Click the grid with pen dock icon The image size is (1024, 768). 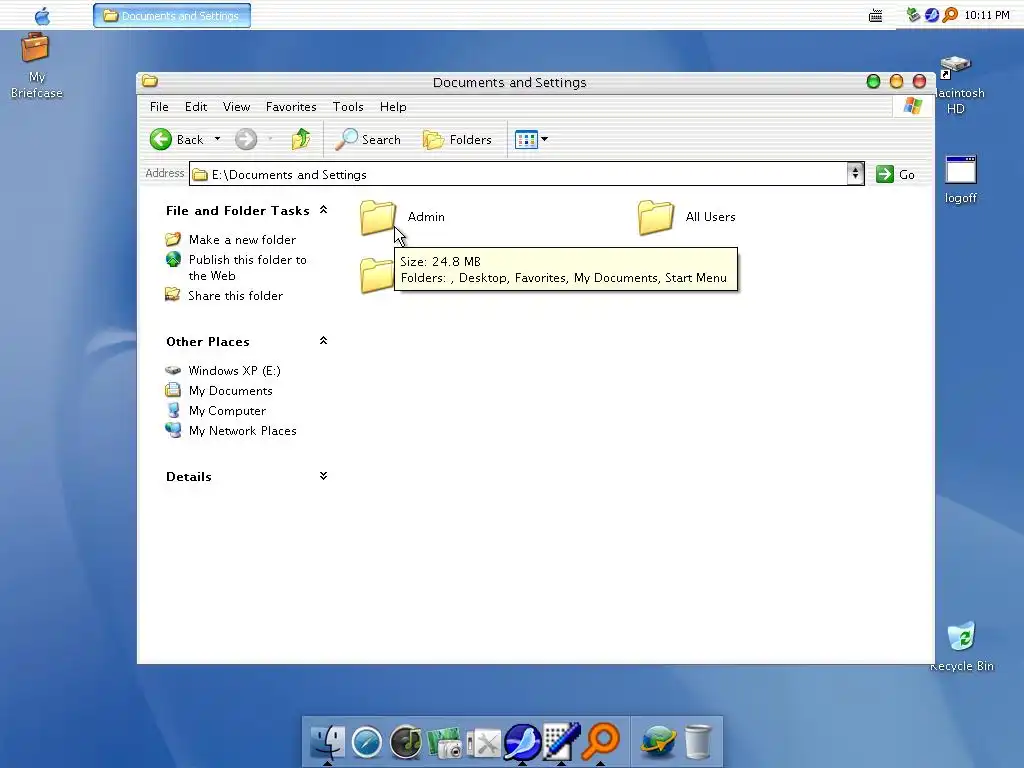pyautogui.click(x=562, y=741)
